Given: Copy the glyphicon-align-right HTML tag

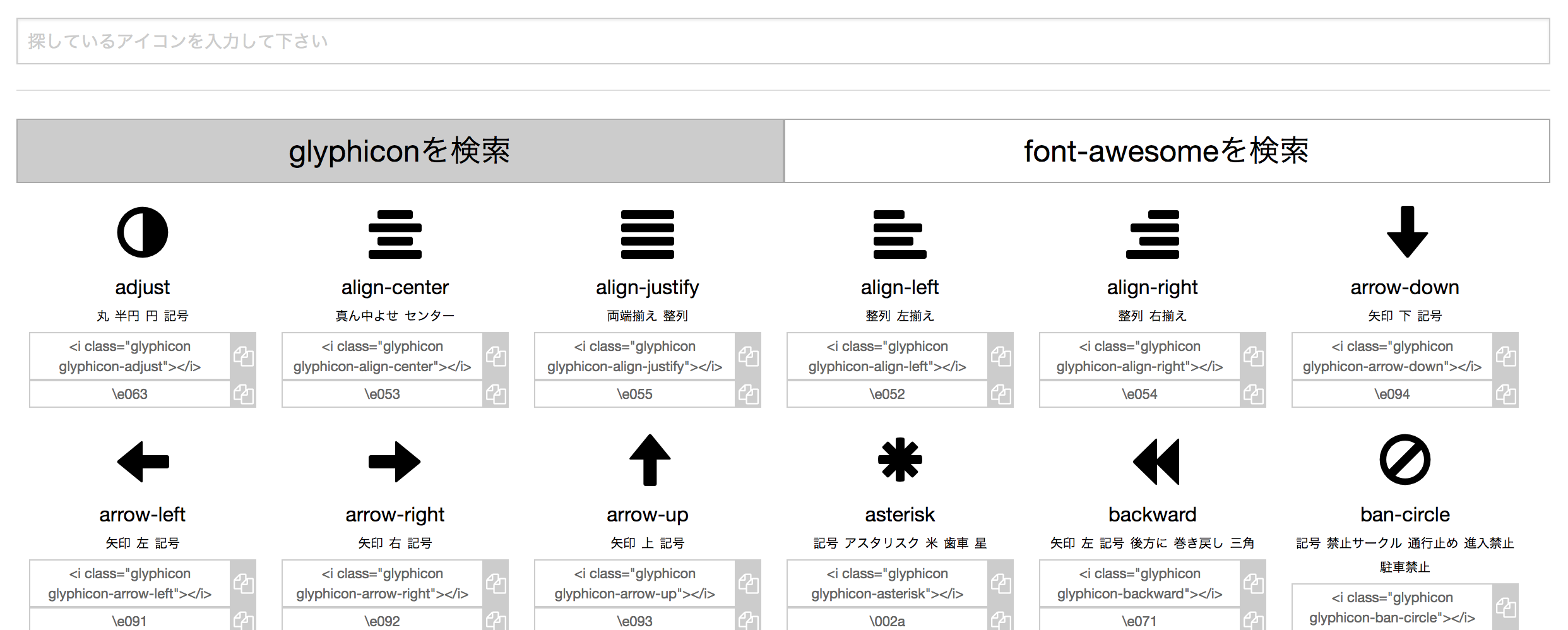Looking at the screenshot, I should coord(1254,356).
